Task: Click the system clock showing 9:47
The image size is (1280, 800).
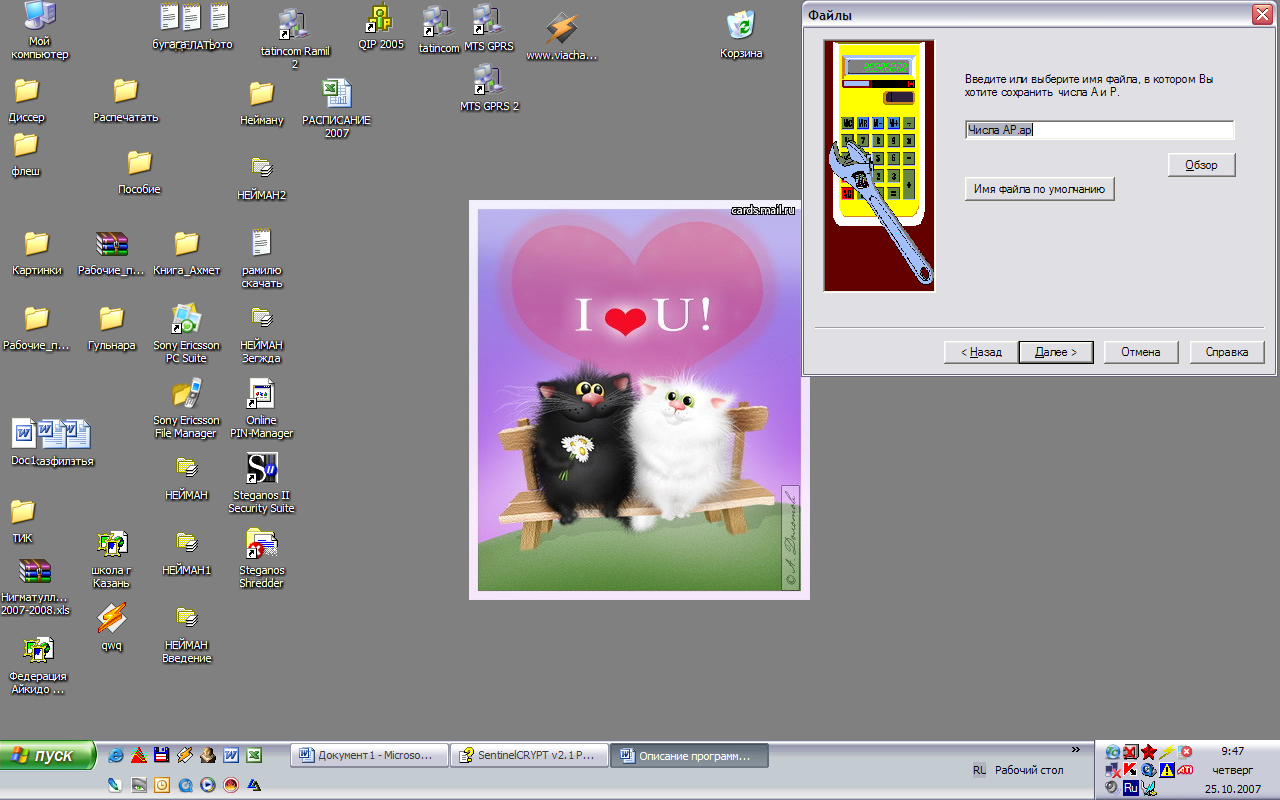Action: (x=1233, y=751)
